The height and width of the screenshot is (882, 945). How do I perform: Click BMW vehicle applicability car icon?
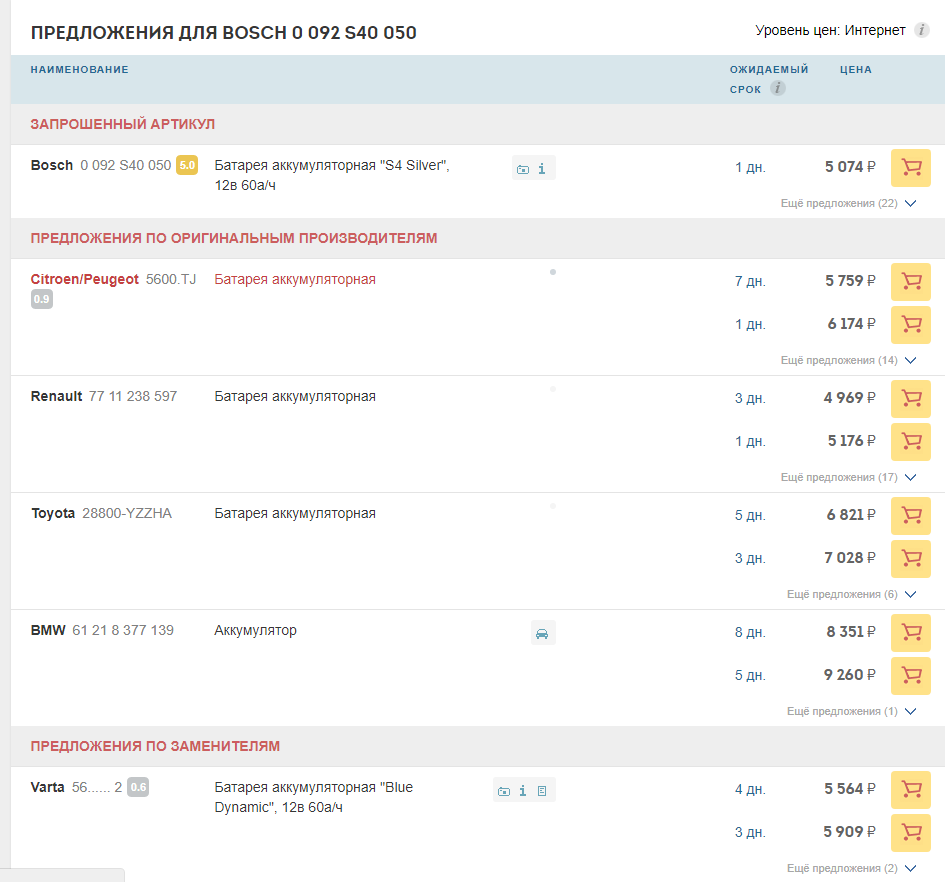(542, 633)
